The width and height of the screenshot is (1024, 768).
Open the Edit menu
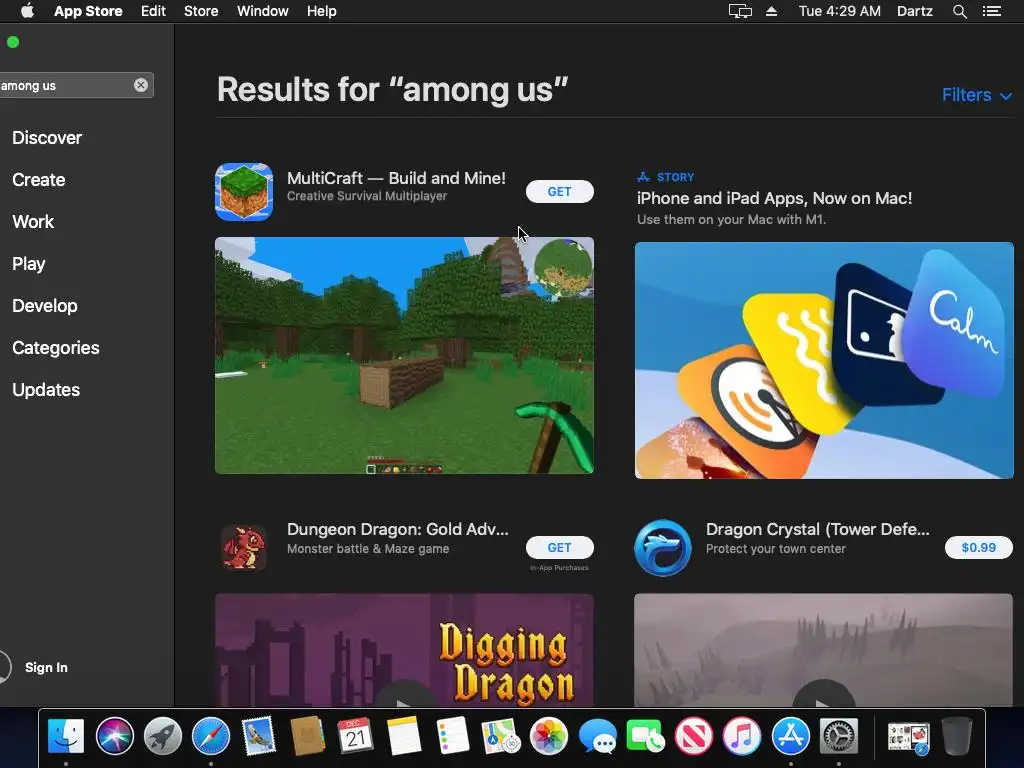click(x=153, y=11)
